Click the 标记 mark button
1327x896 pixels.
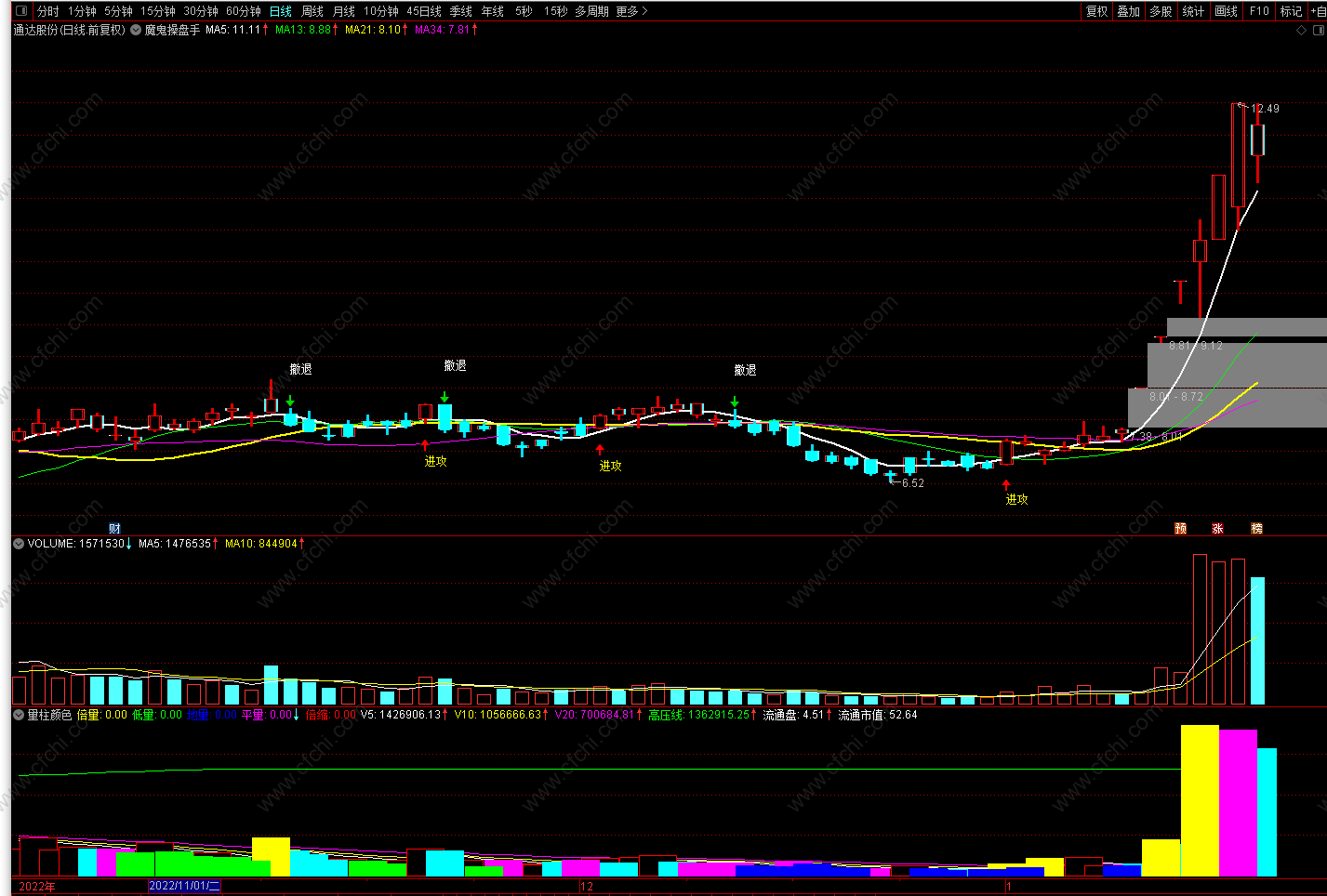pos(1292,11)
